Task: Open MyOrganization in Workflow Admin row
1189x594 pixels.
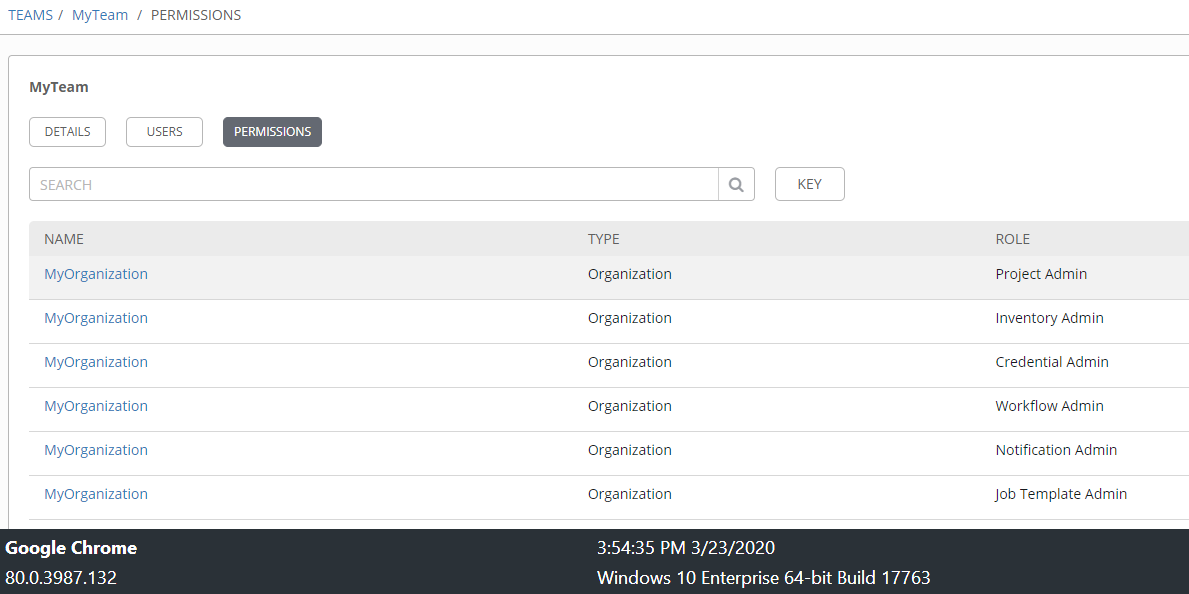Action: 96,406
